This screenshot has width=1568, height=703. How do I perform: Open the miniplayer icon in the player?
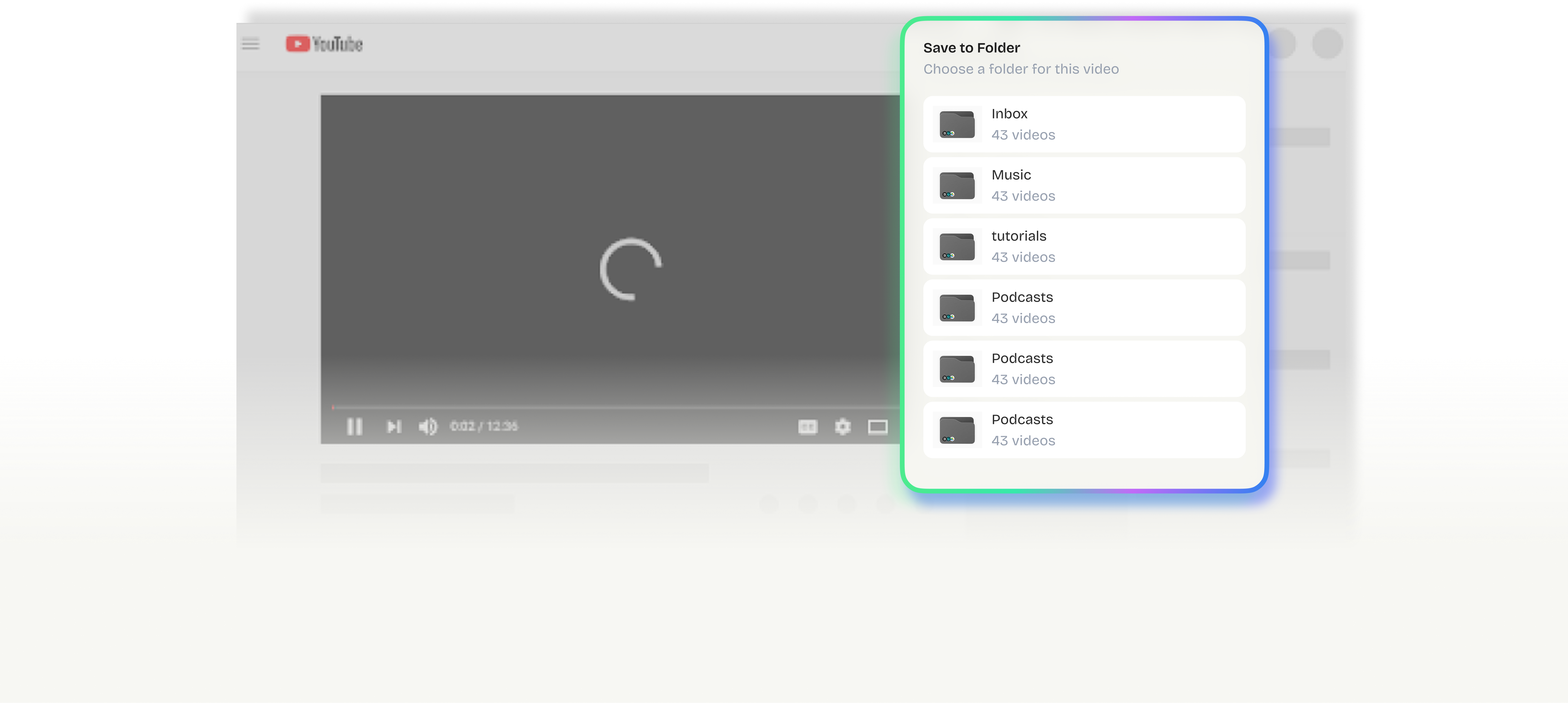pos(878,427)
